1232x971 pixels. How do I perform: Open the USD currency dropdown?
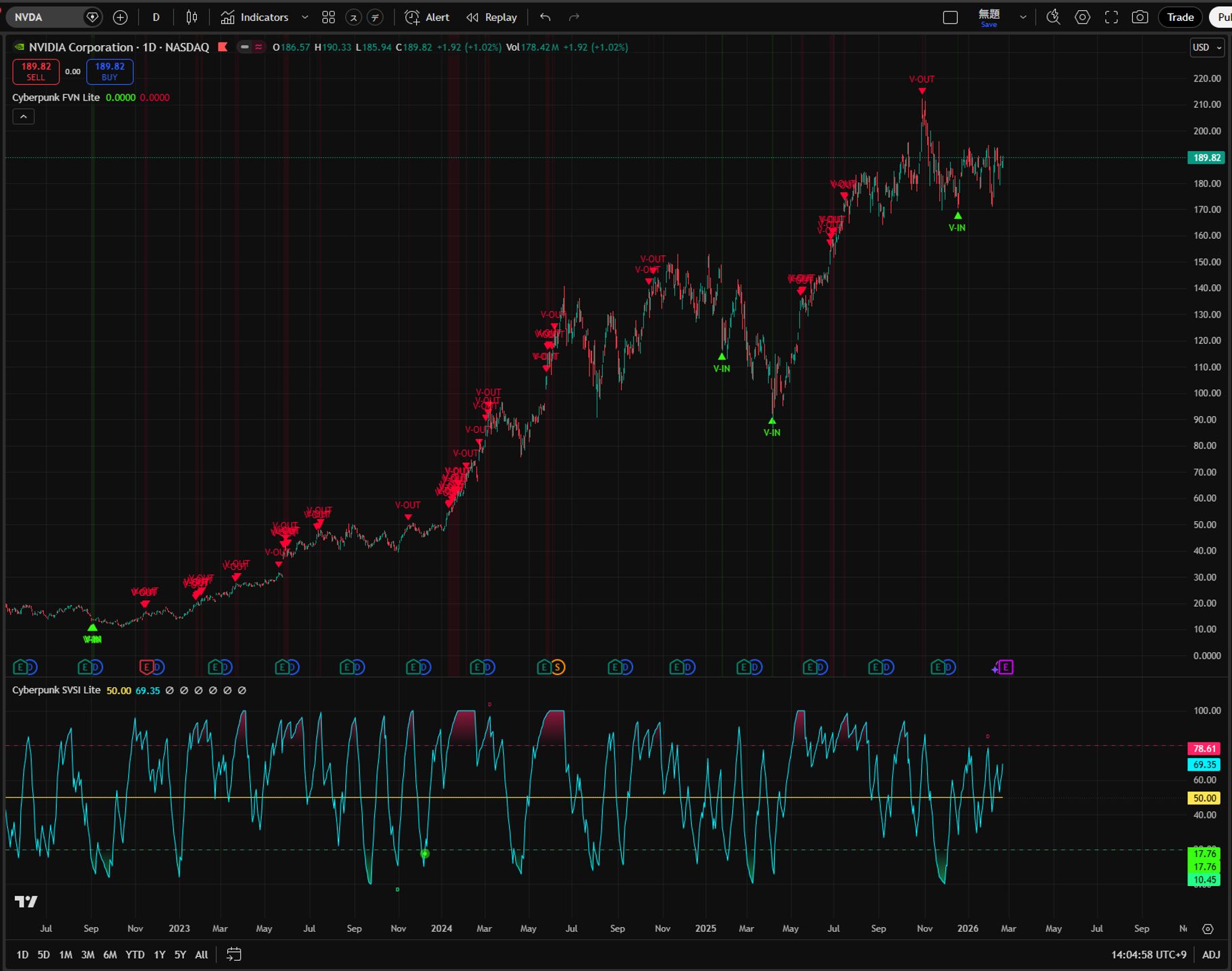tap(1207, 47)
